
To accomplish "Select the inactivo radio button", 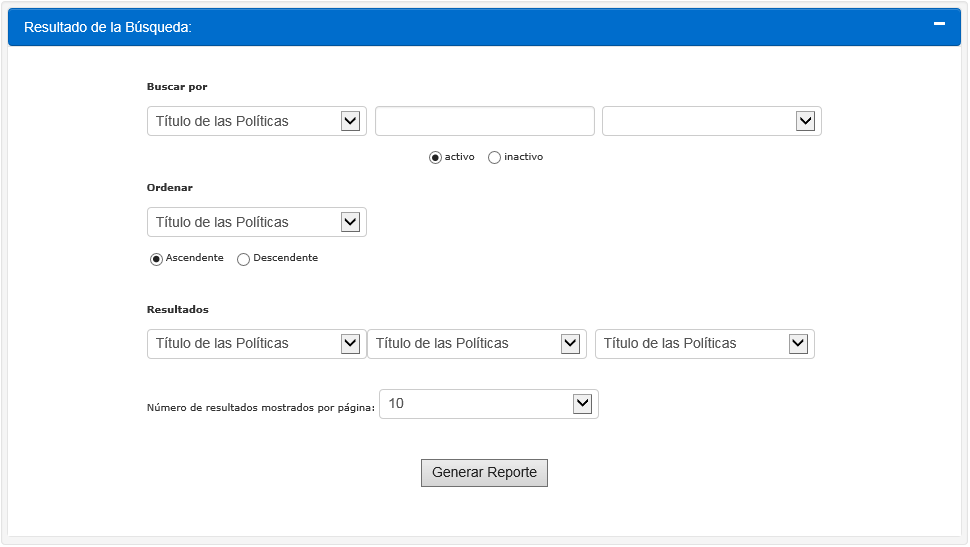I will coord(494,158).
